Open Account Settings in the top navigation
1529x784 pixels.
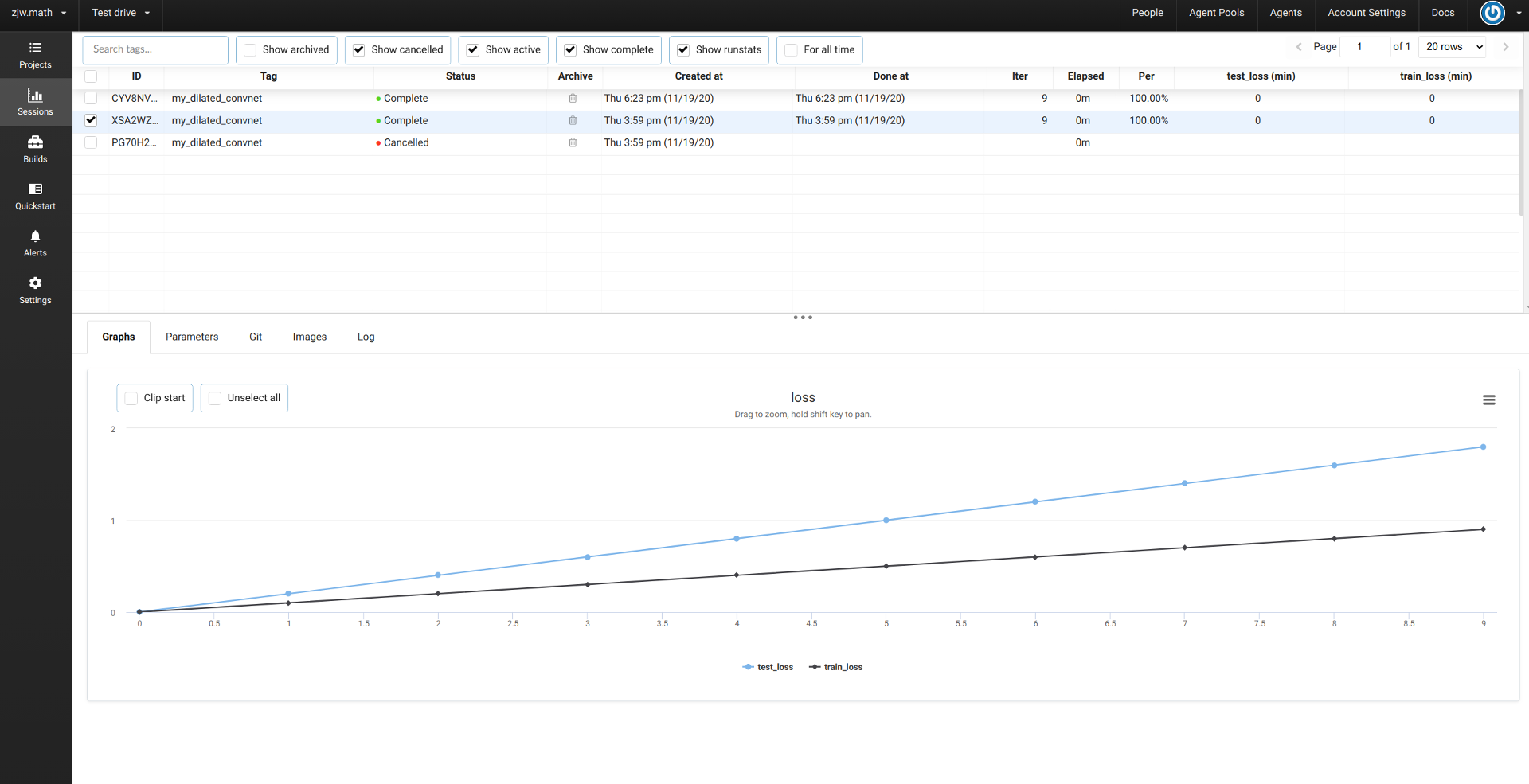(1367, 13)
